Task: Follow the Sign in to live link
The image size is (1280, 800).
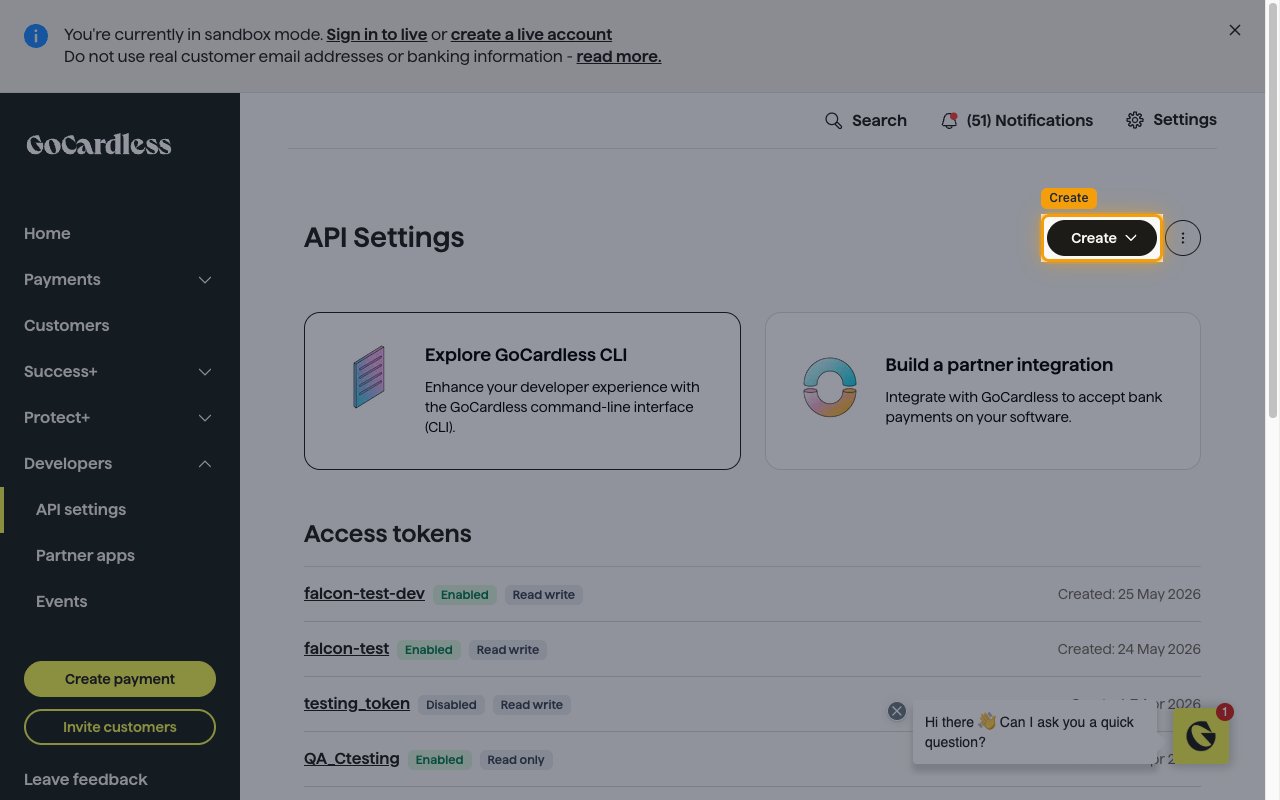Action: coord(377,34)
